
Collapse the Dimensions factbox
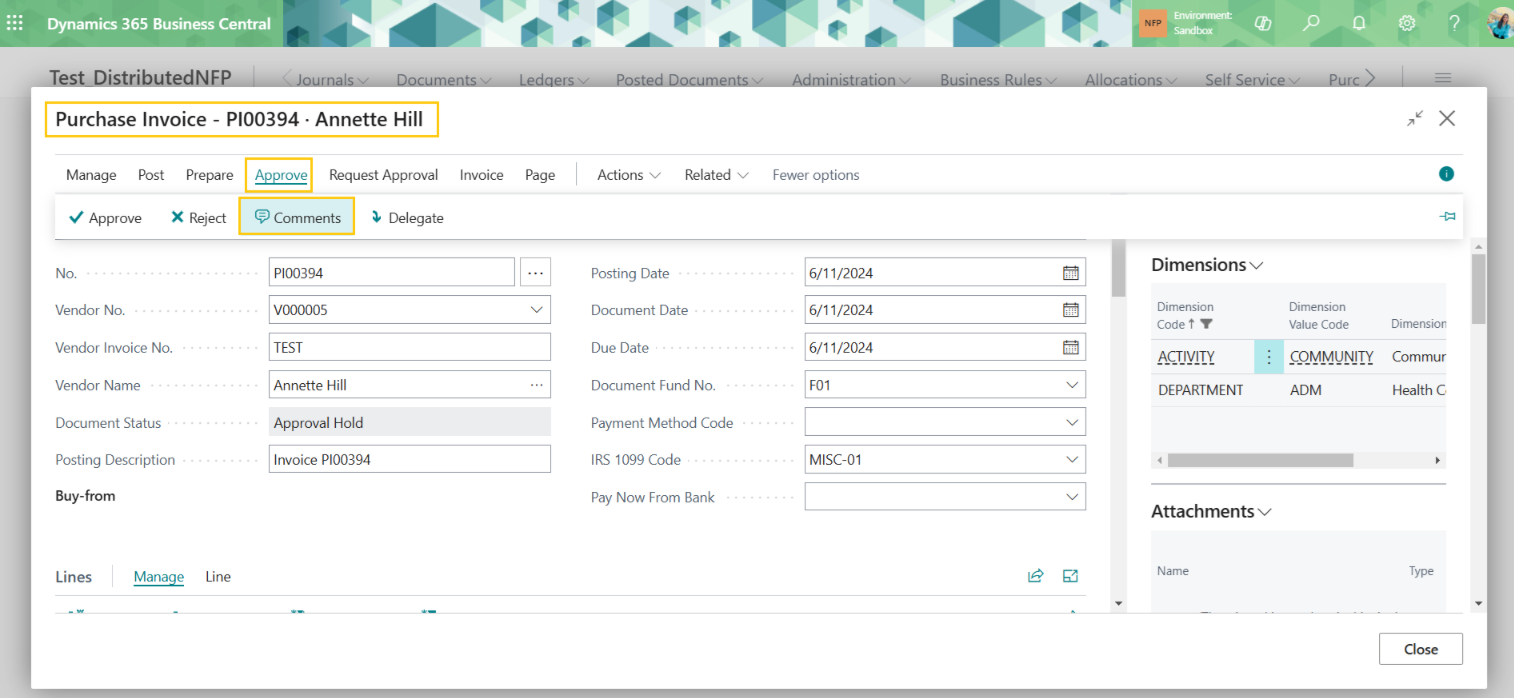click(x=1207, y=265)
